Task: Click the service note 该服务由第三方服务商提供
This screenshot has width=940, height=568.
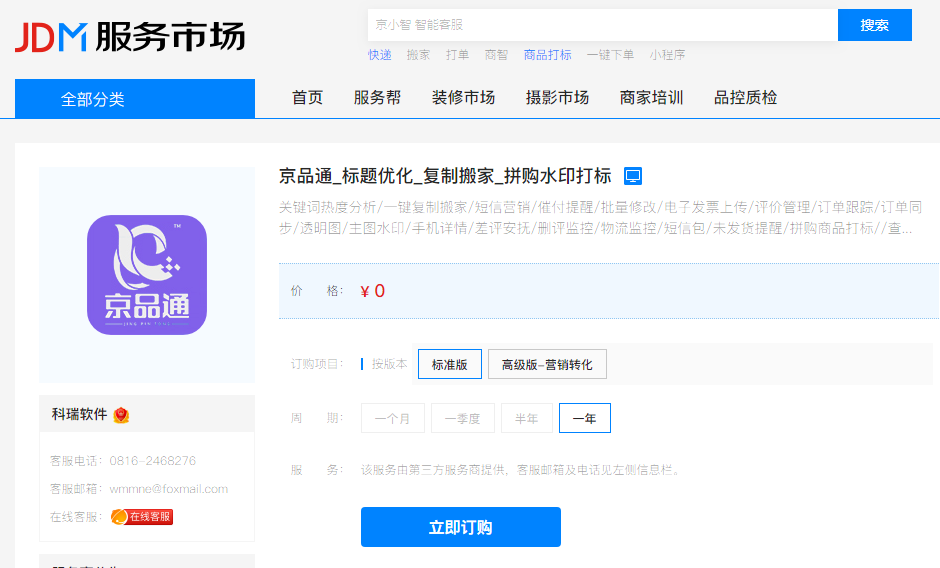Action: pos(521,470)
